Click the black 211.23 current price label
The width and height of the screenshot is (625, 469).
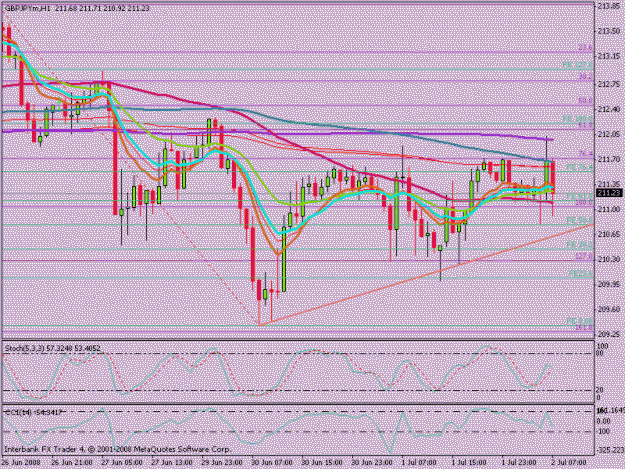pos(609,193)
